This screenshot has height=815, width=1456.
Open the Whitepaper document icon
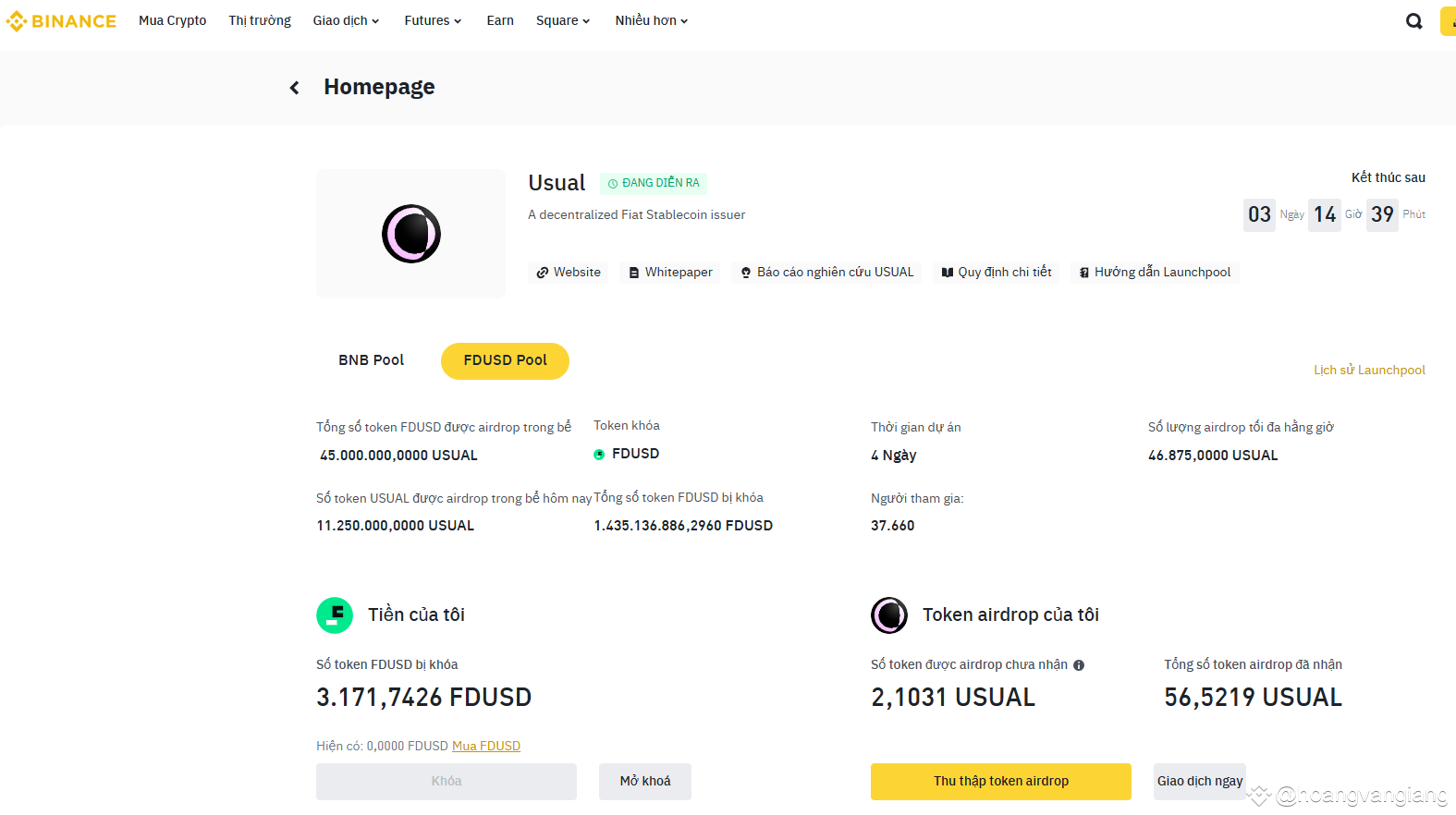pos(634,272)
